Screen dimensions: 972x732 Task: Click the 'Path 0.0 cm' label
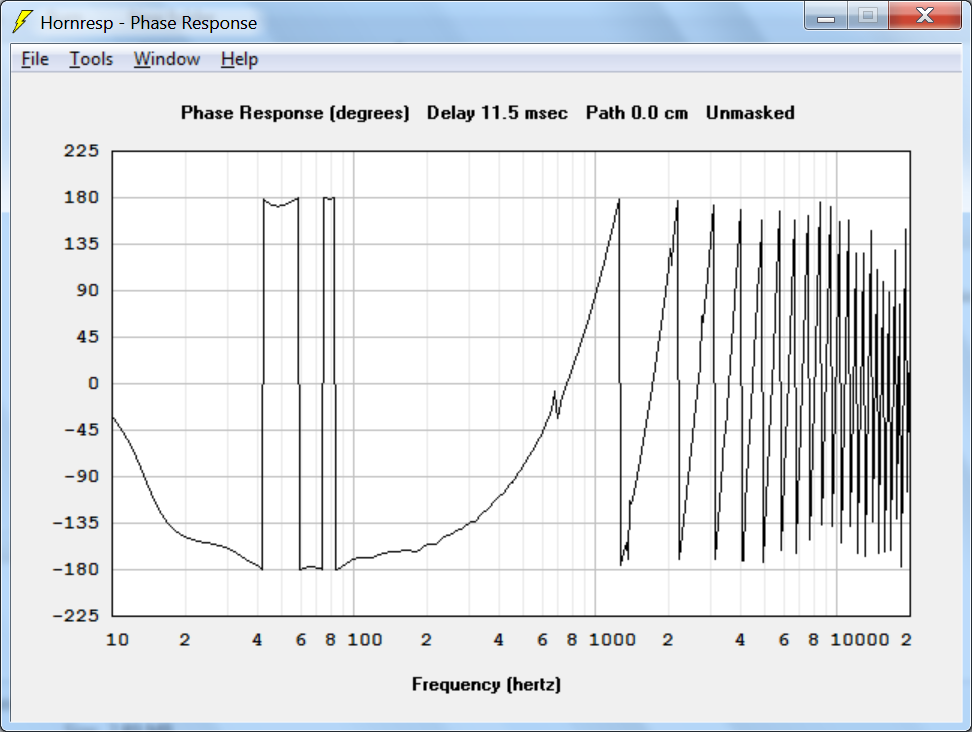pos(637,113)
